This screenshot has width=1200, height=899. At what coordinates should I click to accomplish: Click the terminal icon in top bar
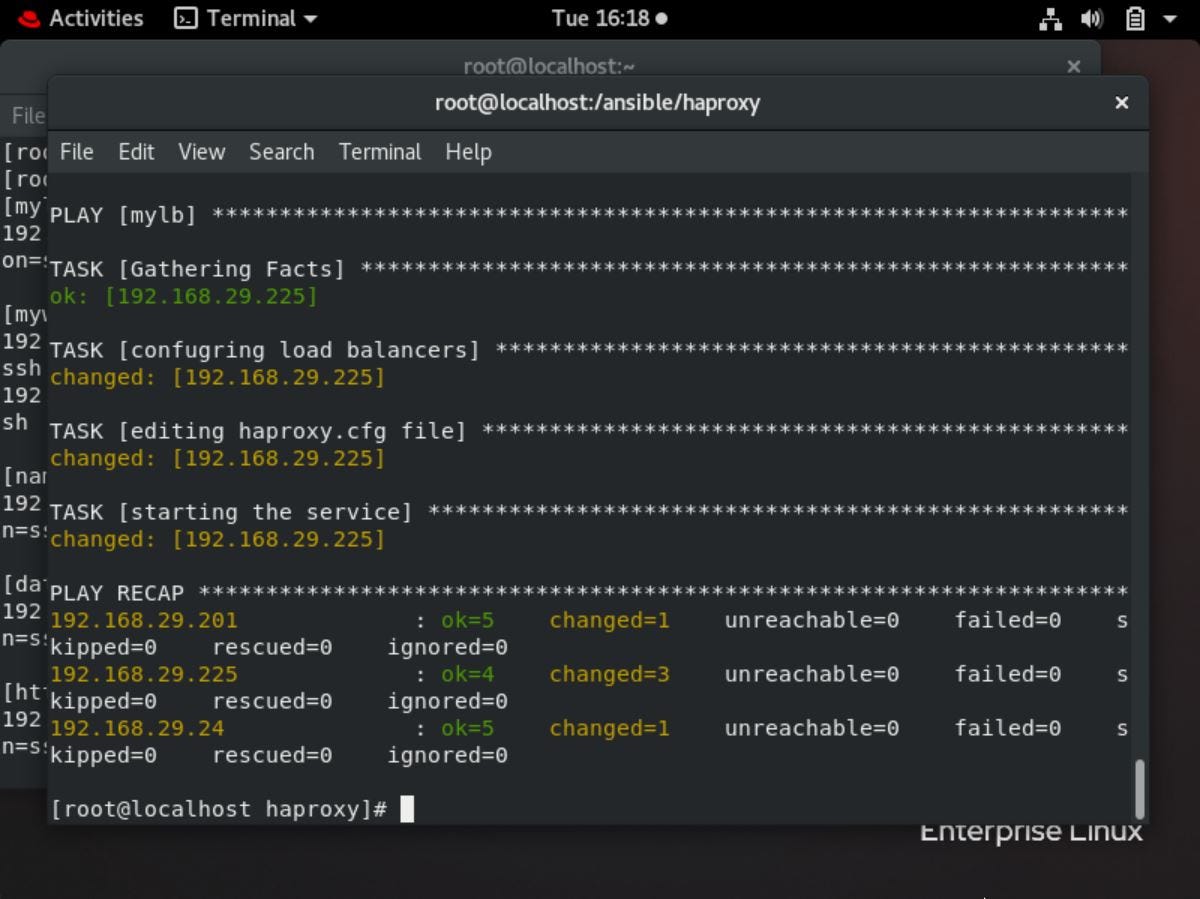click(x=185, y=18)
